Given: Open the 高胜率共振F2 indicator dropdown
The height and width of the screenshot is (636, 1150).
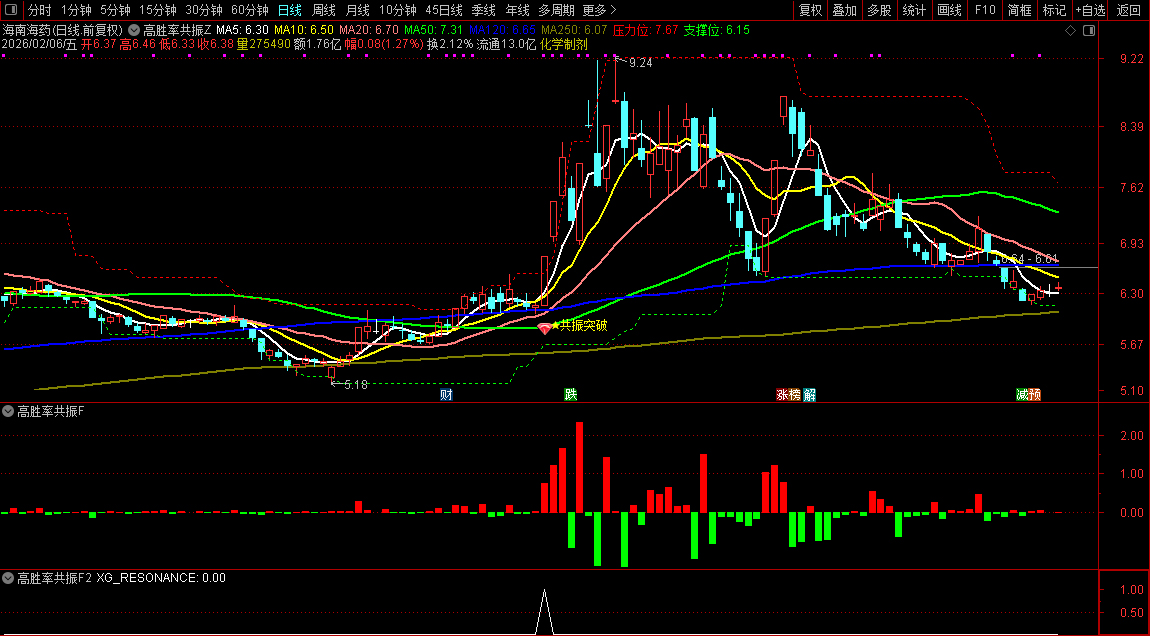Looking at the screenshot, I should pyautogui.click(x=8, y=578).
